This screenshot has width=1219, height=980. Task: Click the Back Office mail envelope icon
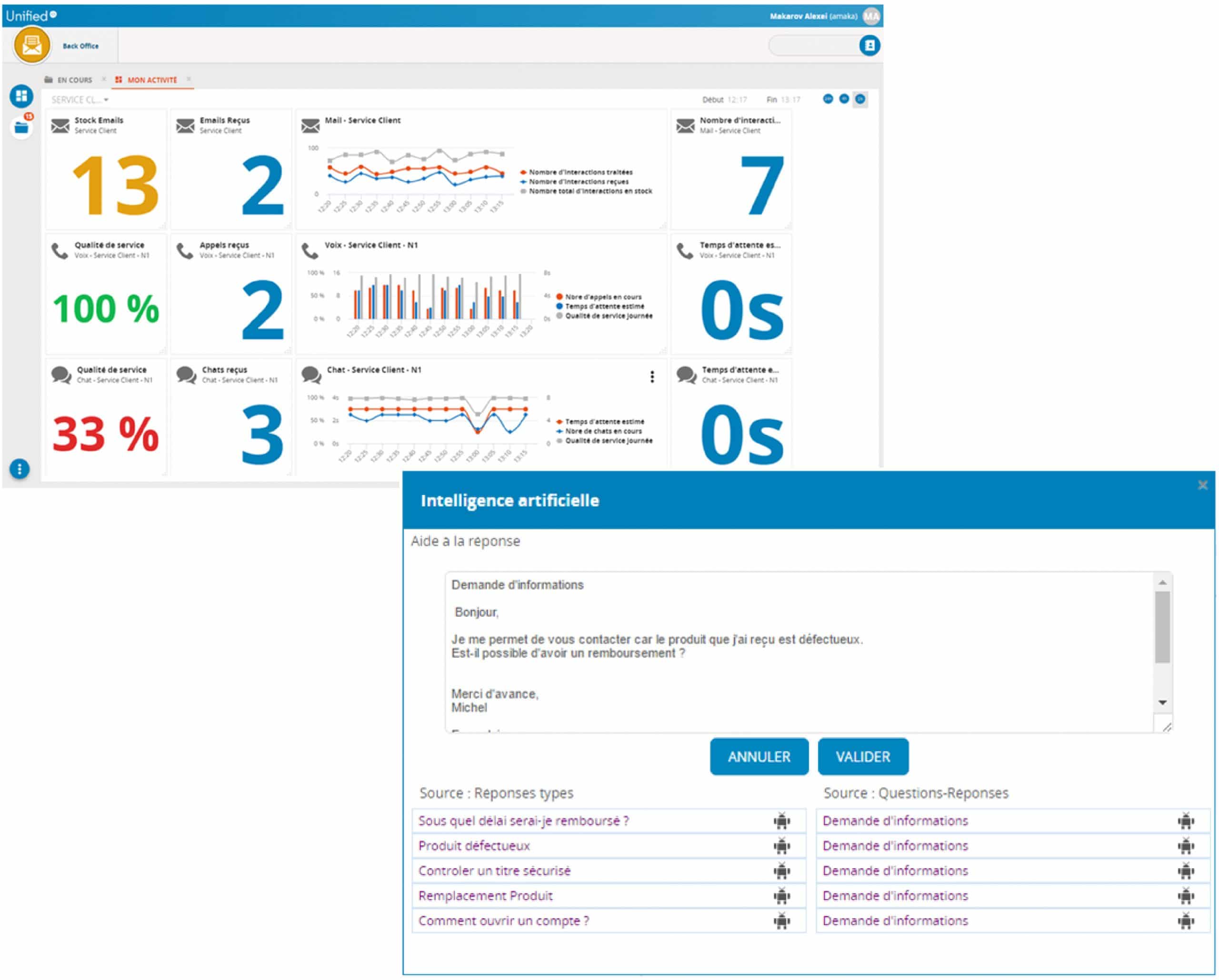(31, 45)
